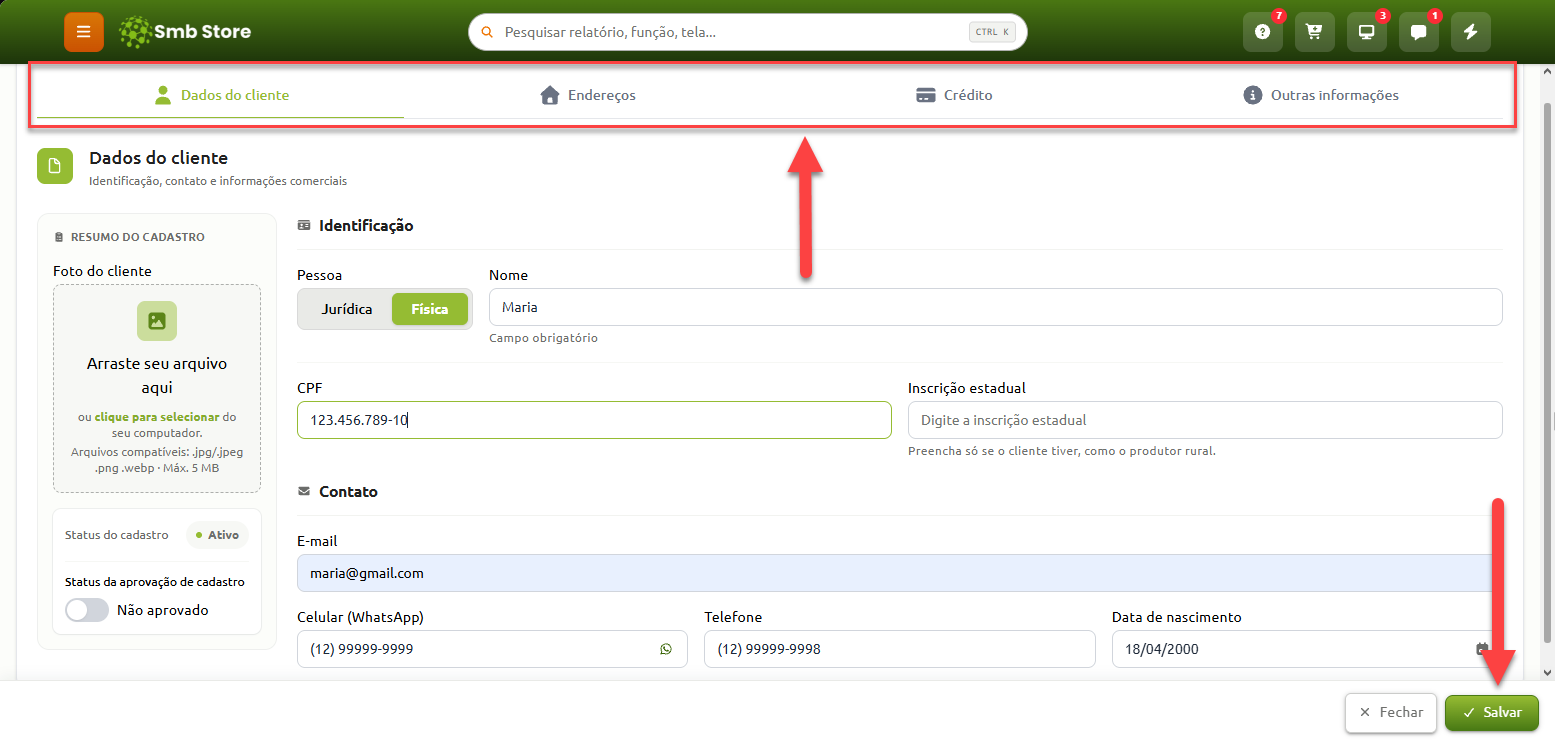Open the Outras informações tab

click(1320, 96)
